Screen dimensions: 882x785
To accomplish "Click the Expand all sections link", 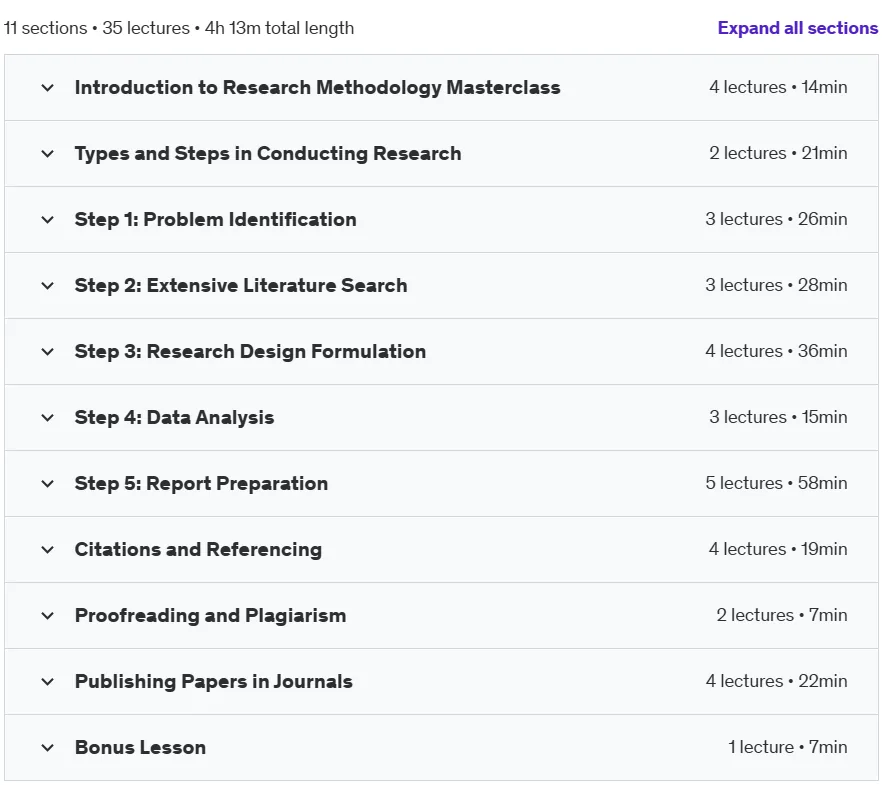I will (797, 28).
